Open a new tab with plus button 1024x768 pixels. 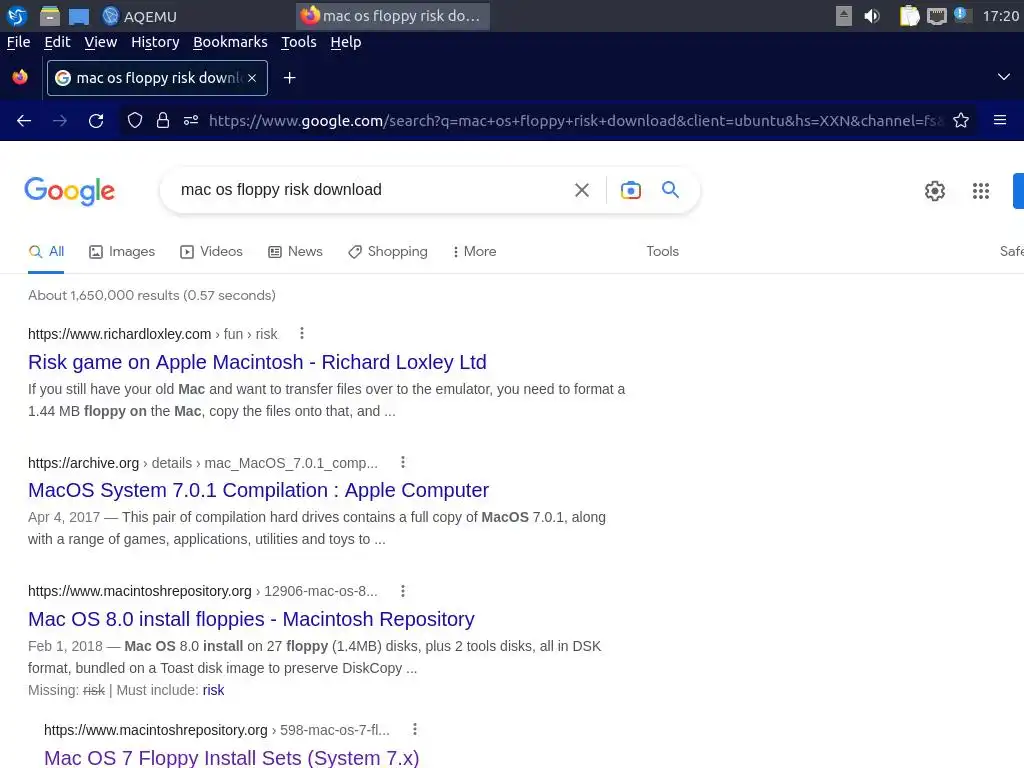coord(289,78)
